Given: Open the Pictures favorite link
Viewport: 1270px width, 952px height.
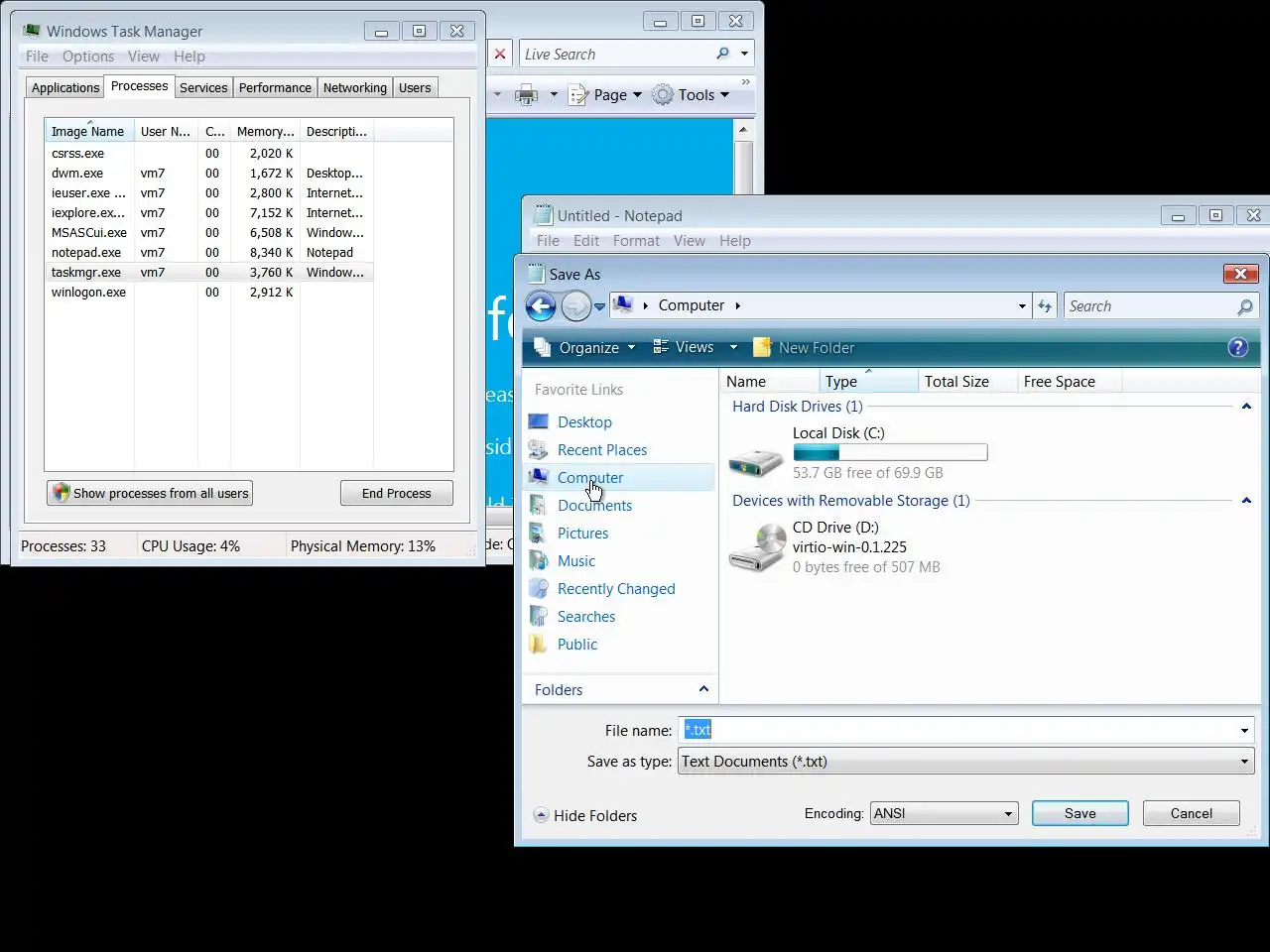Looking at the screenshot, I should (x=582, y=534).
